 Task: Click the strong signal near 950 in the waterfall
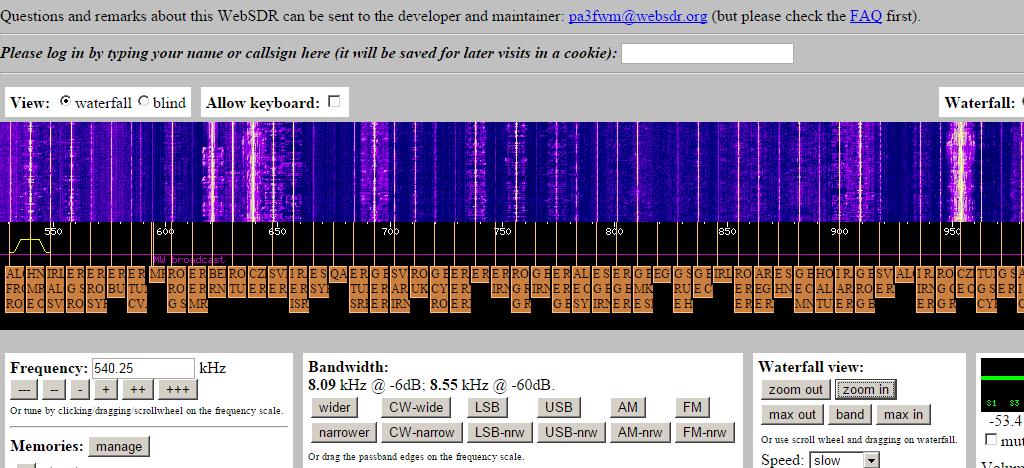click(x=959, y=172)
